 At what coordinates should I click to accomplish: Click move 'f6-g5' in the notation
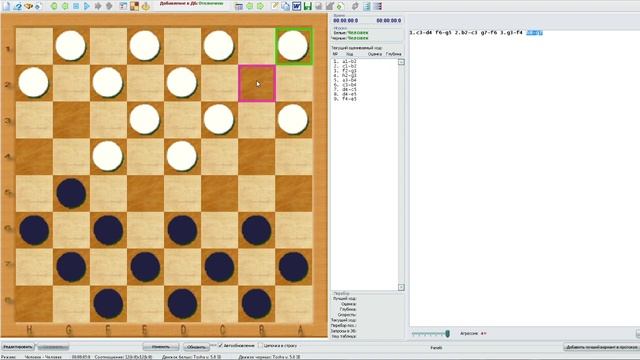443,33
